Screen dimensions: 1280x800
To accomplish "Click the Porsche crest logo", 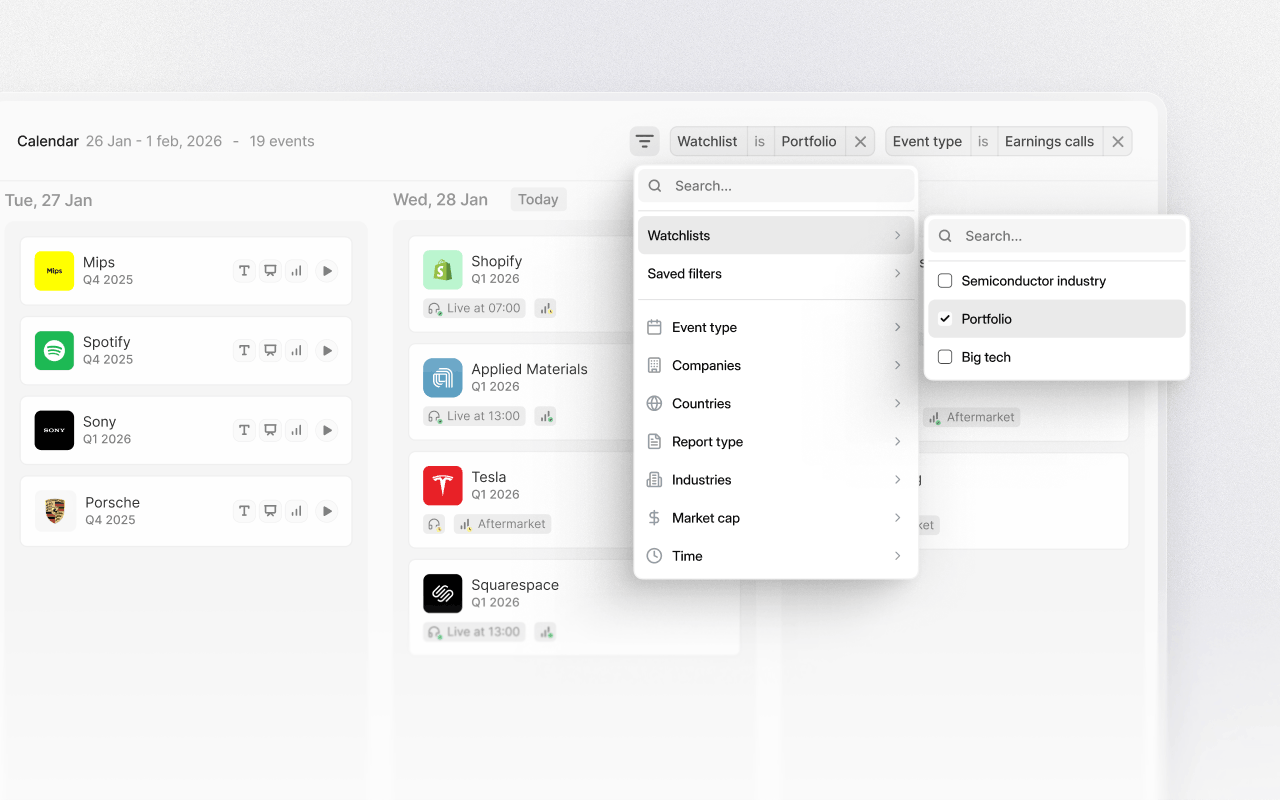I will point(55,511).
